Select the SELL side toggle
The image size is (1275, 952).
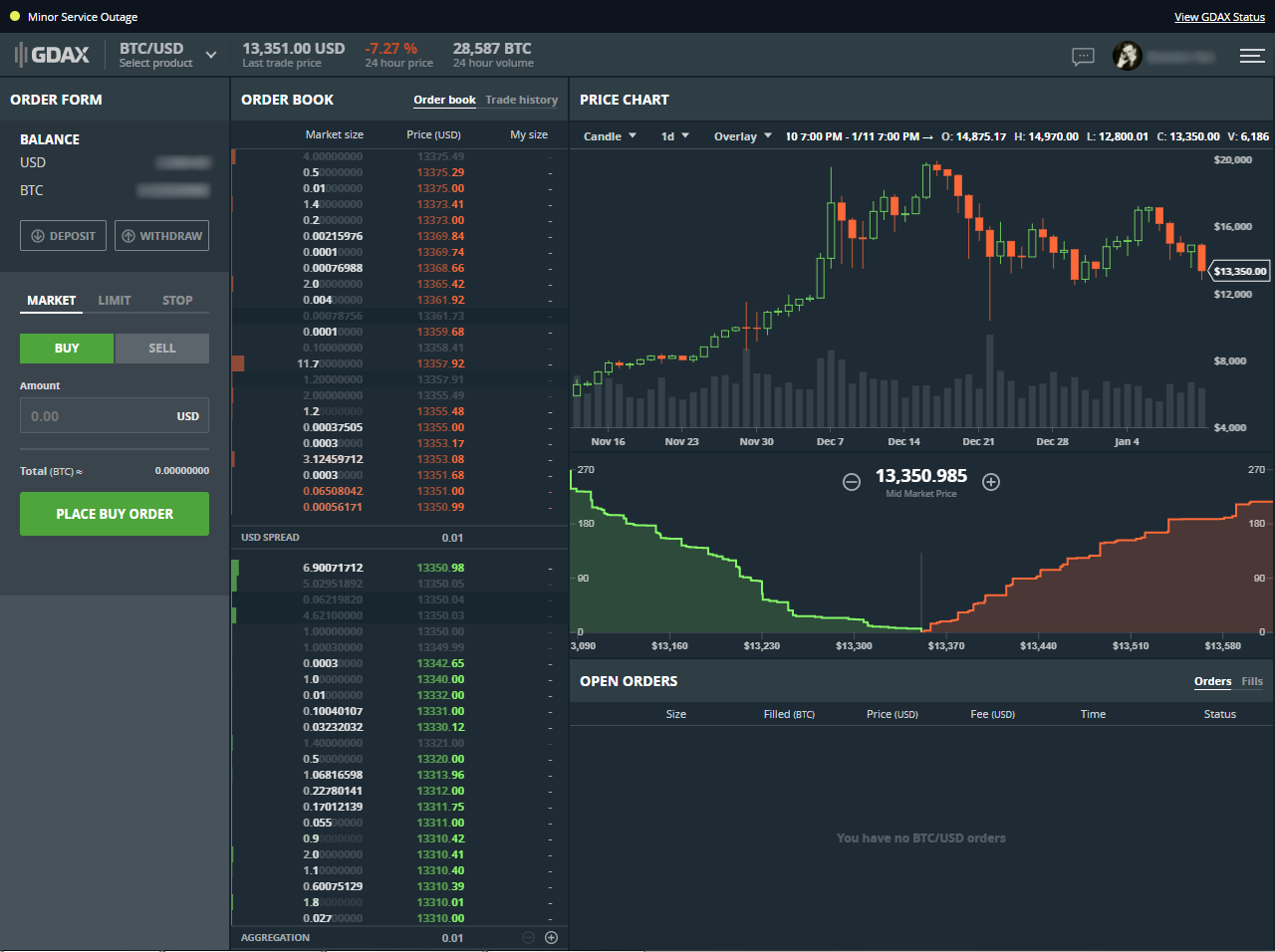click(162, 348)
